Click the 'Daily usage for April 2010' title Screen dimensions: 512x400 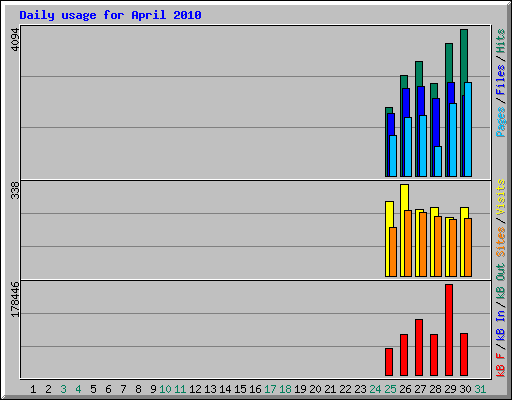coord(110,16)
